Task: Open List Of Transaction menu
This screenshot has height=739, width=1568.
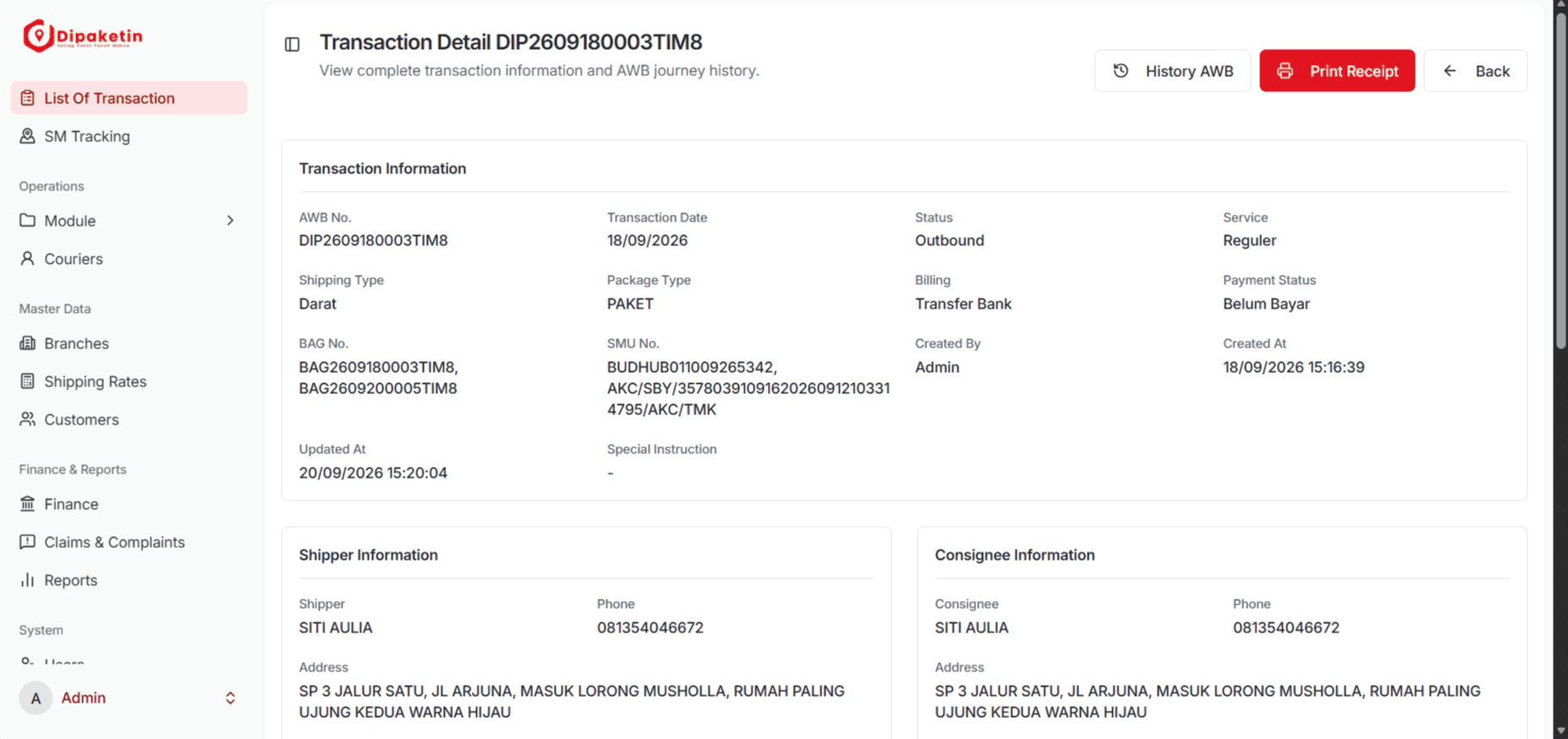Action: click(x=129, y=98)
